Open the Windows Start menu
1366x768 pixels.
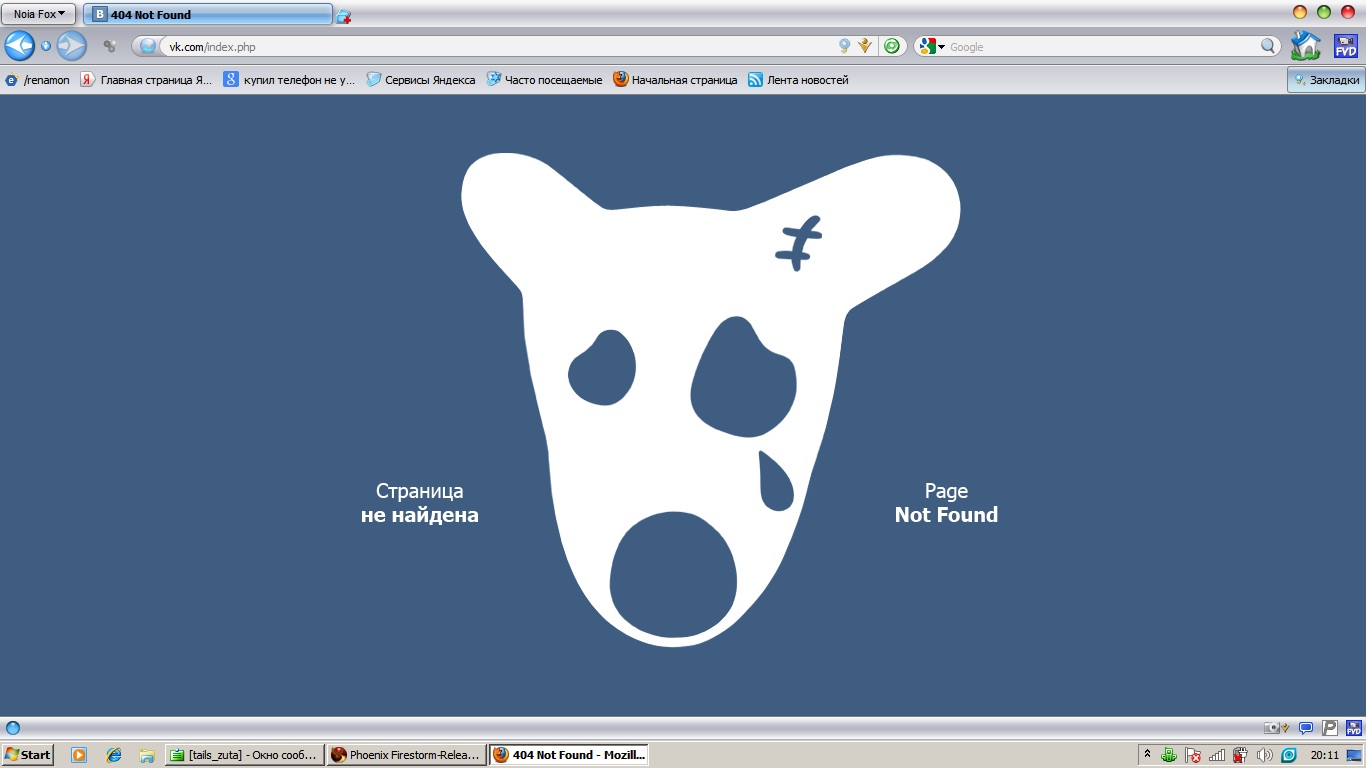tap(28, 755)
